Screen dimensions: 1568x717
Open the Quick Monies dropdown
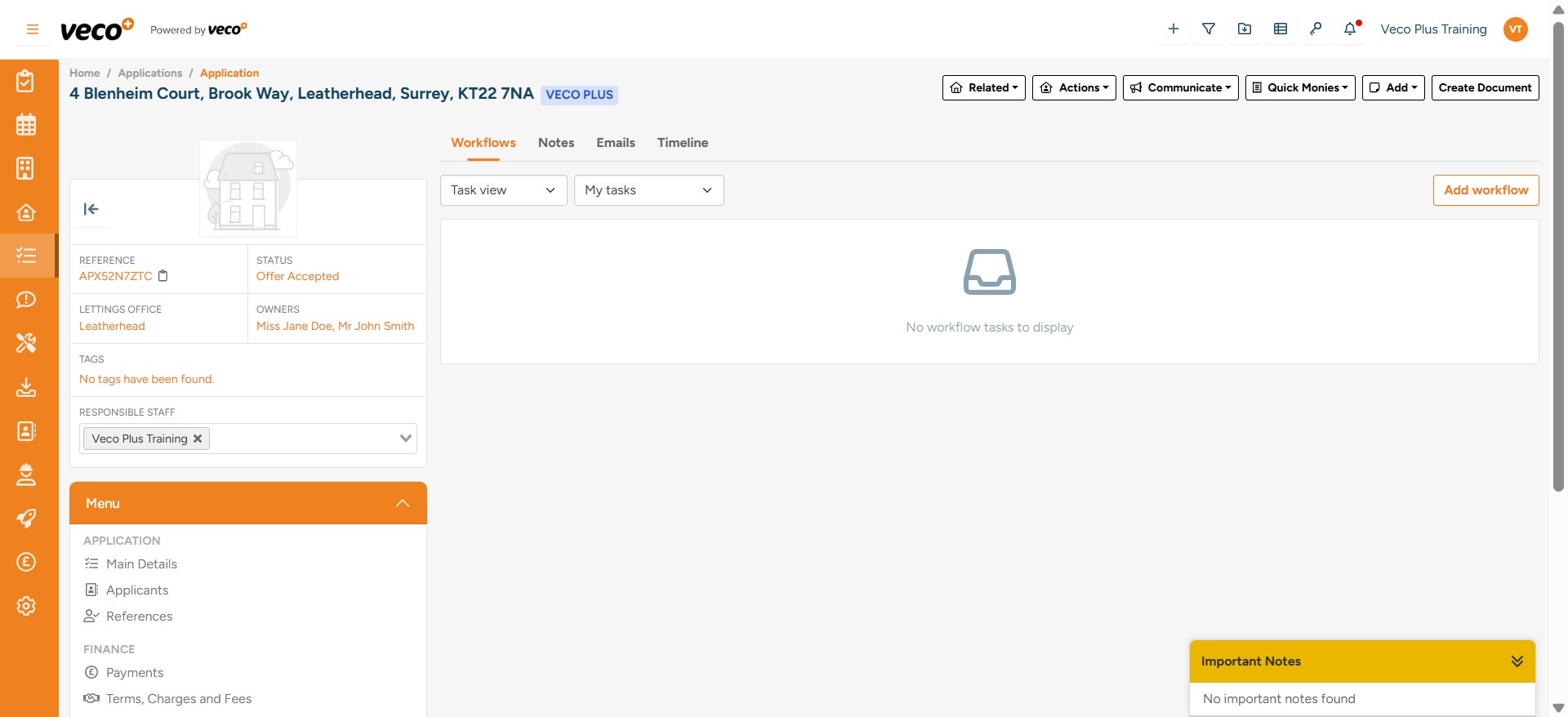[x=1300, y=87]
